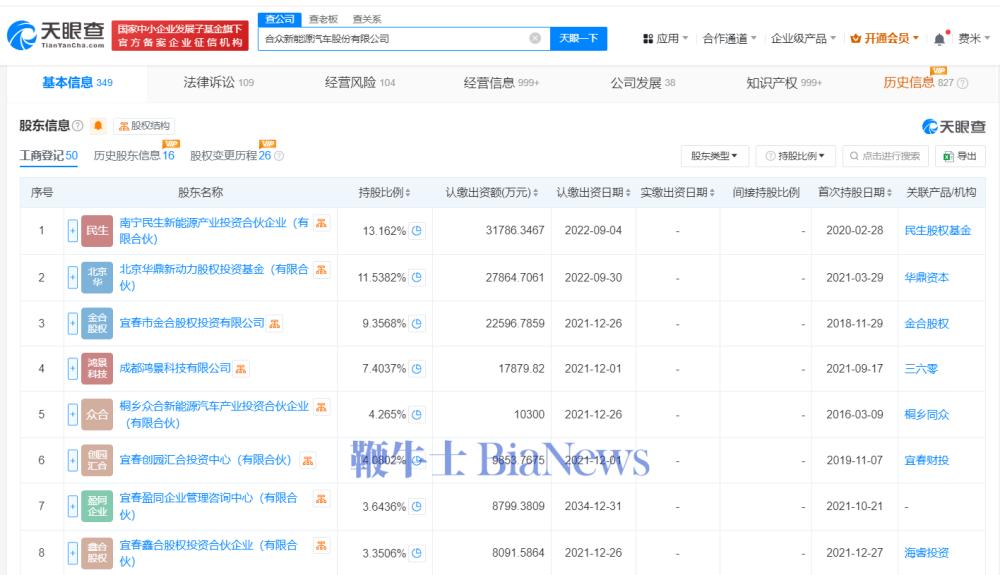Open 海睿投资 related link

coord(927,553)
